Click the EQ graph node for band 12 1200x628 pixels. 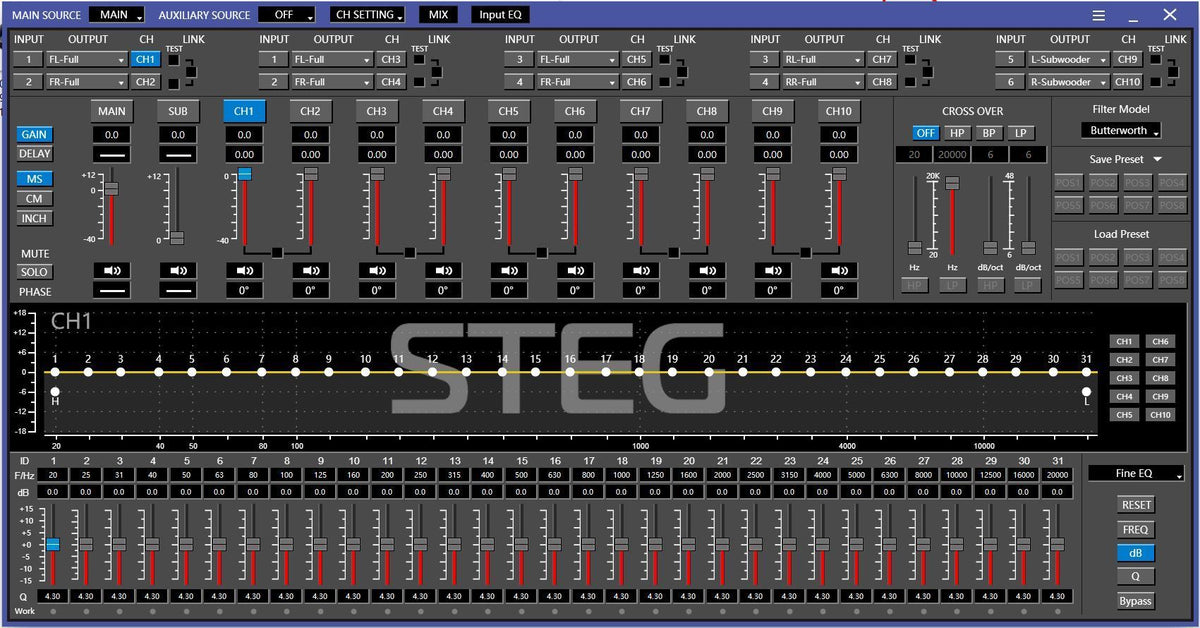432,372
